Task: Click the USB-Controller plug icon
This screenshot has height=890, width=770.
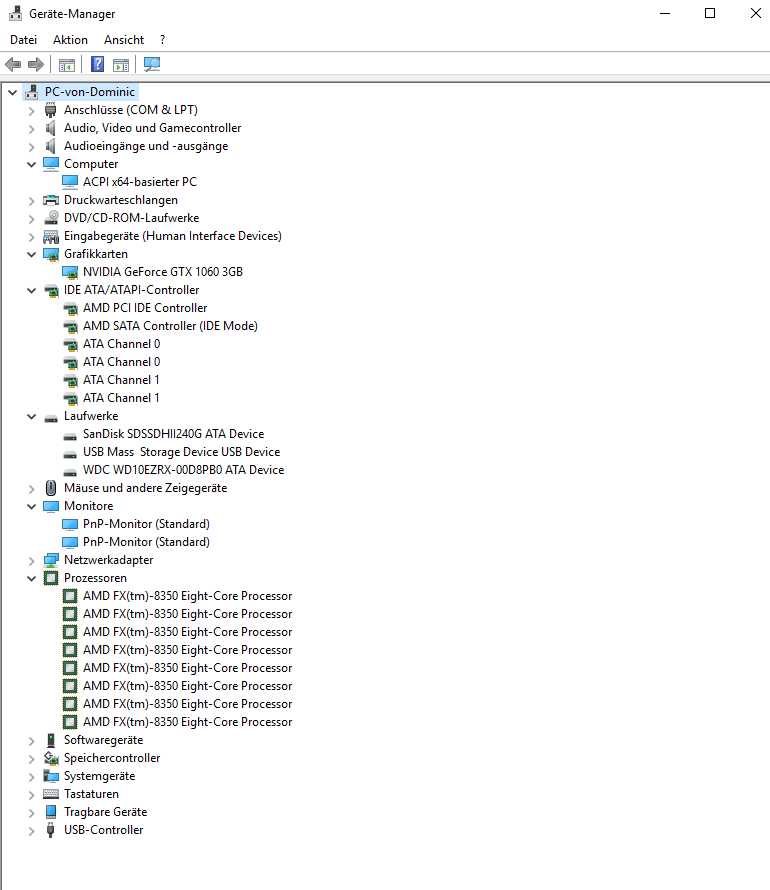Action: click(51, 830)
